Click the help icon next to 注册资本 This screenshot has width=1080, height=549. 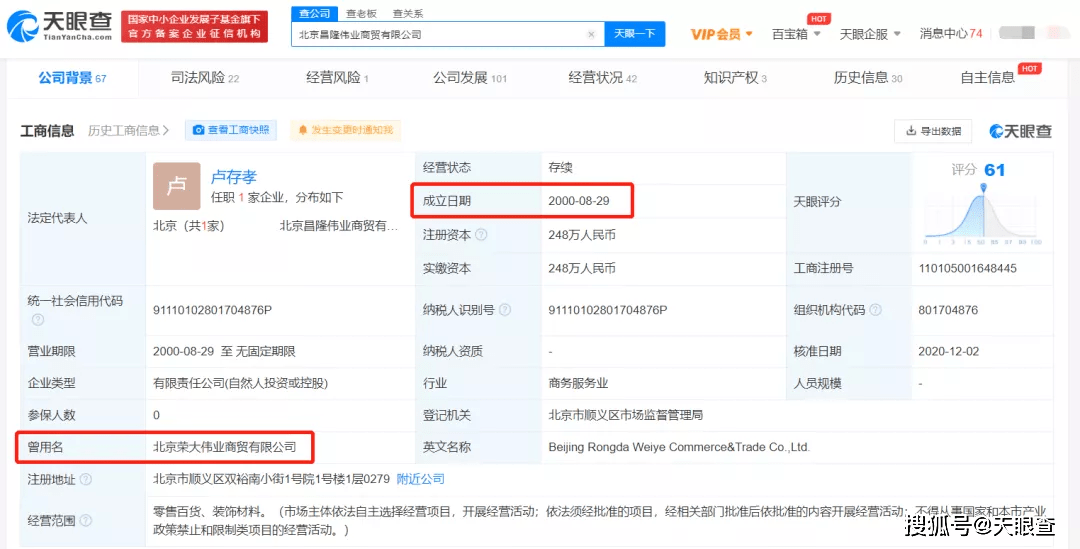[x=481, y=235]
